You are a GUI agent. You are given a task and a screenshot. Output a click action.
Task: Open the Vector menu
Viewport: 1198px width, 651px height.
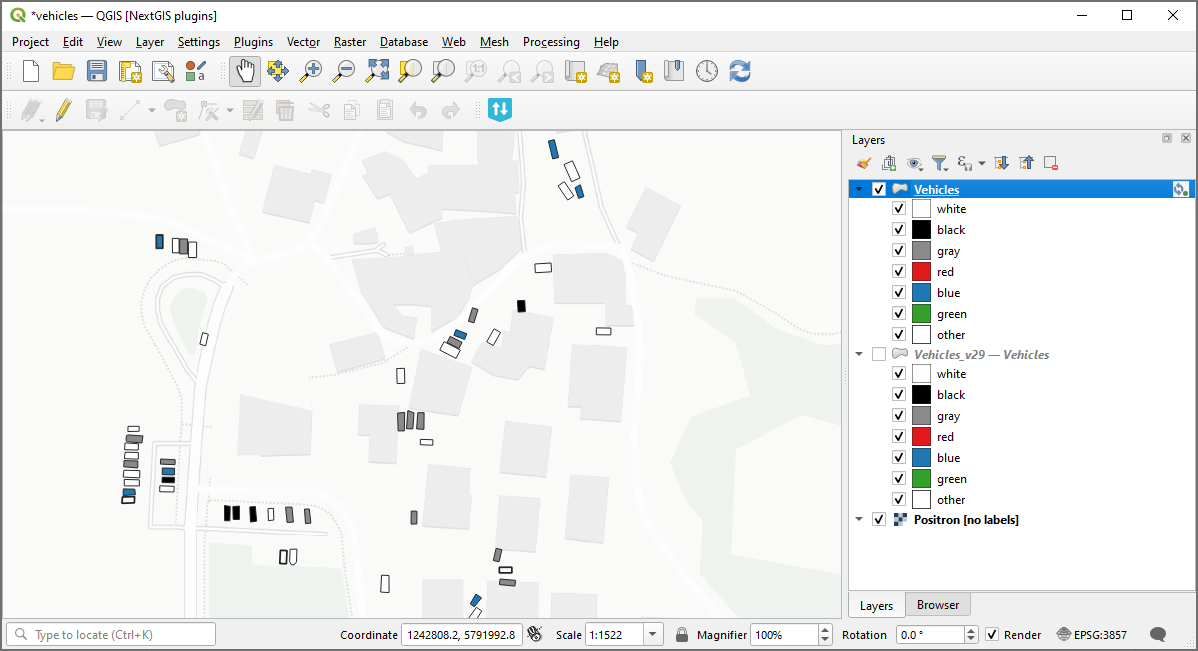point(303,42)
